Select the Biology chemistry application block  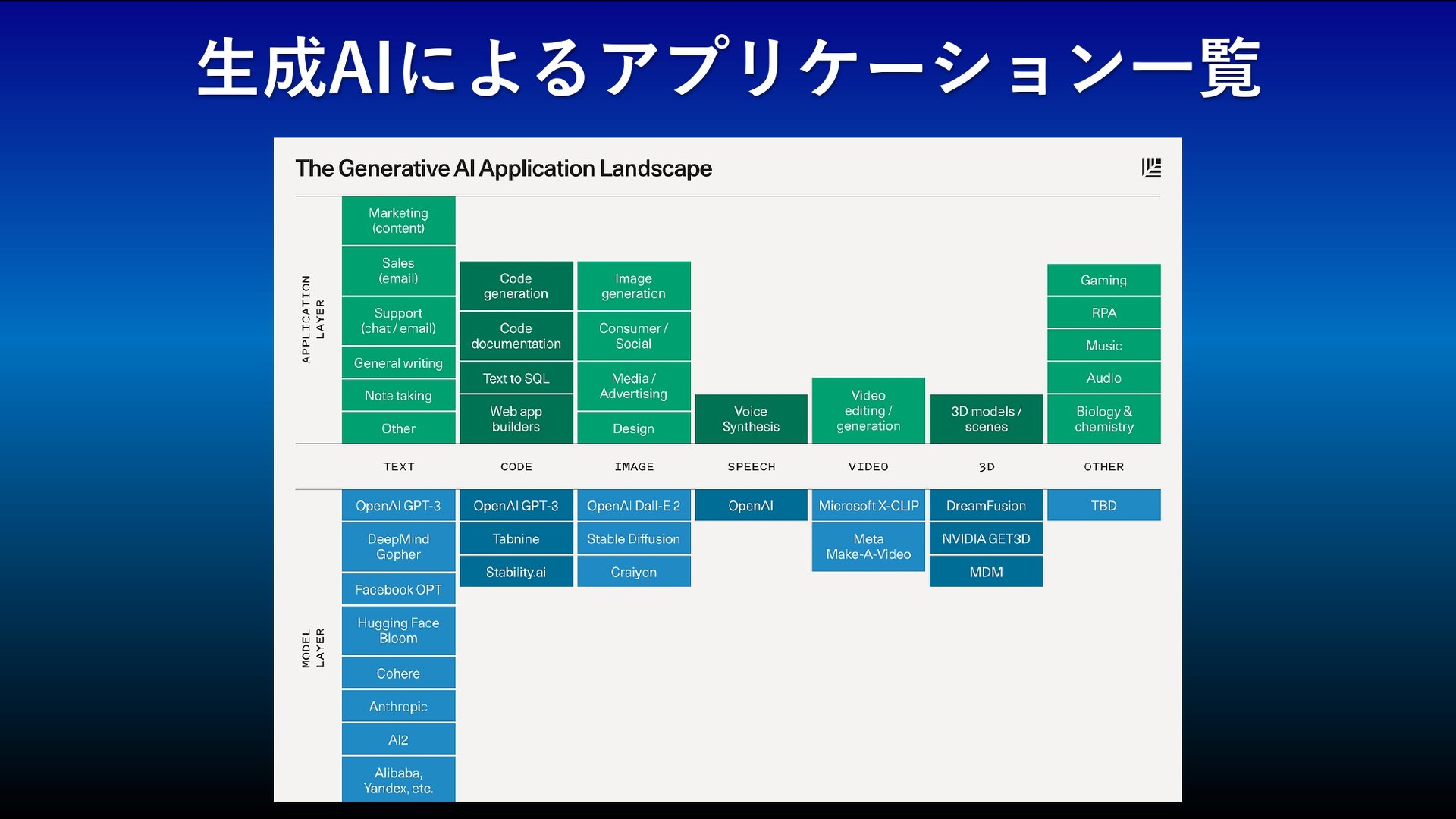(x=1104, y=419)
